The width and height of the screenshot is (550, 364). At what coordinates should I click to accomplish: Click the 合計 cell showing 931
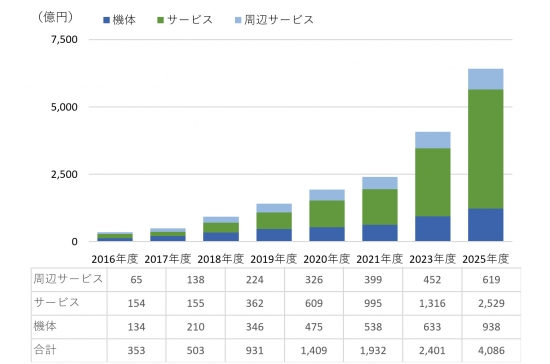255,350
